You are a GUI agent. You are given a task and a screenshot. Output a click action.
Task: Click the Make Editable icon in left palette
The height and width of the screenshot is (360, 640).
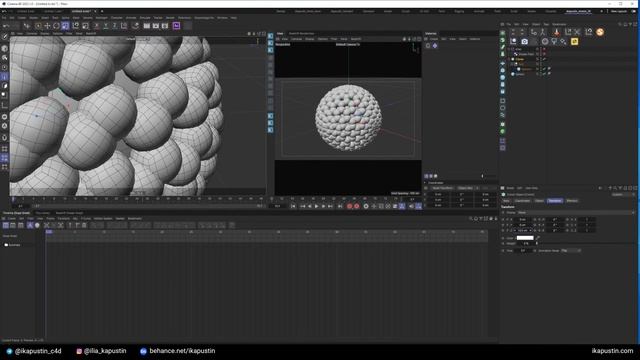coord(4,37)
